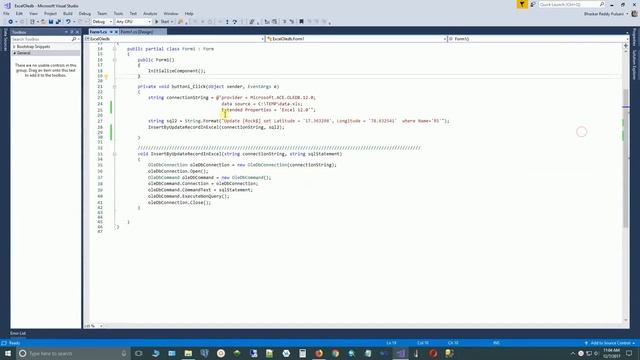The image size is (640, 360).
Task: Collapse the button1_Click method outlining toggle
Action: [115, 87]
